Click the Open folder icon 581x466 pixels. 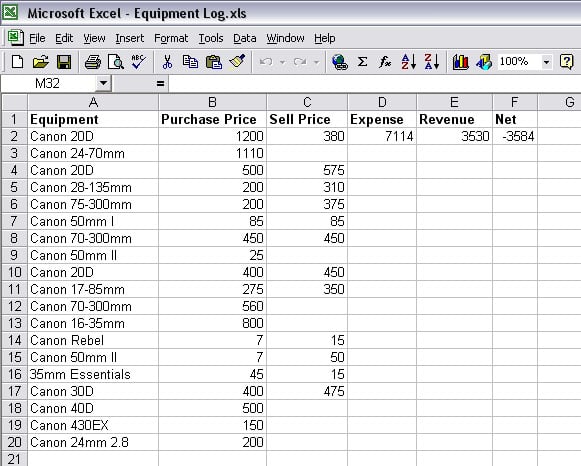coord(41,61)
